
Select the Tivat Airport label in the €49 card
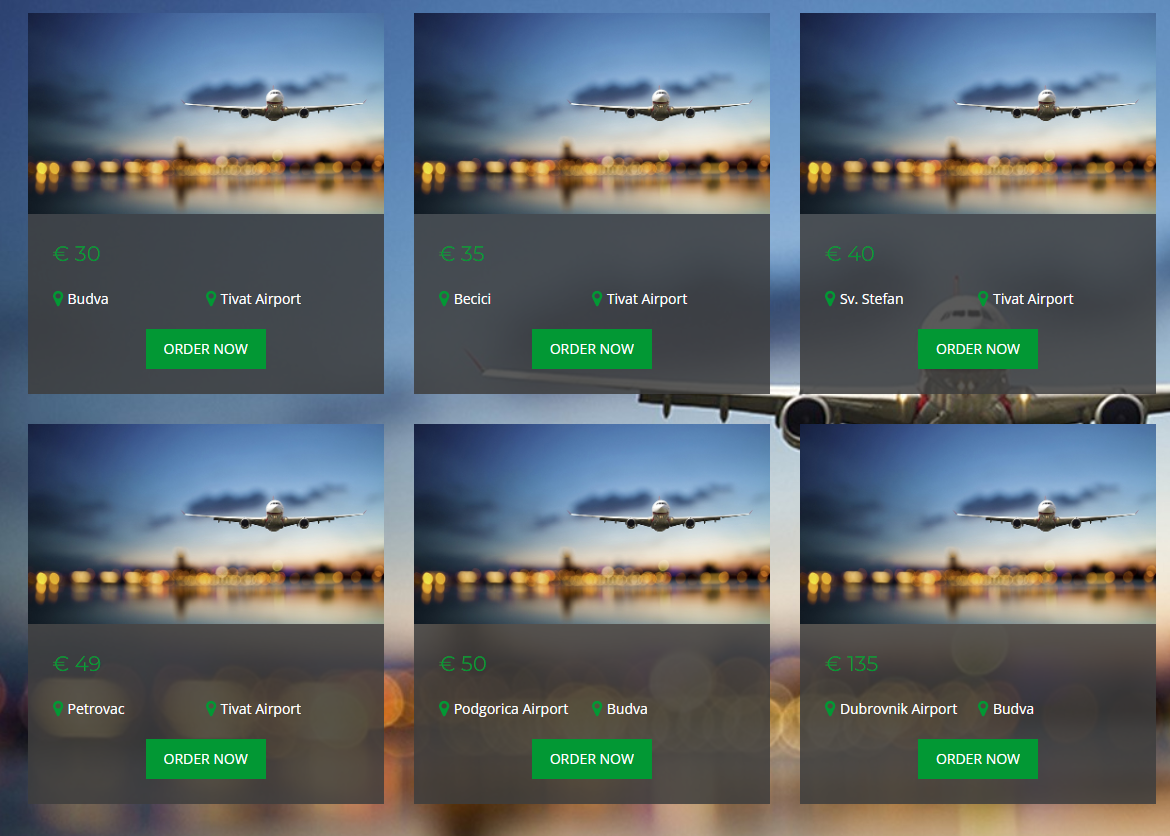[260, 709]
